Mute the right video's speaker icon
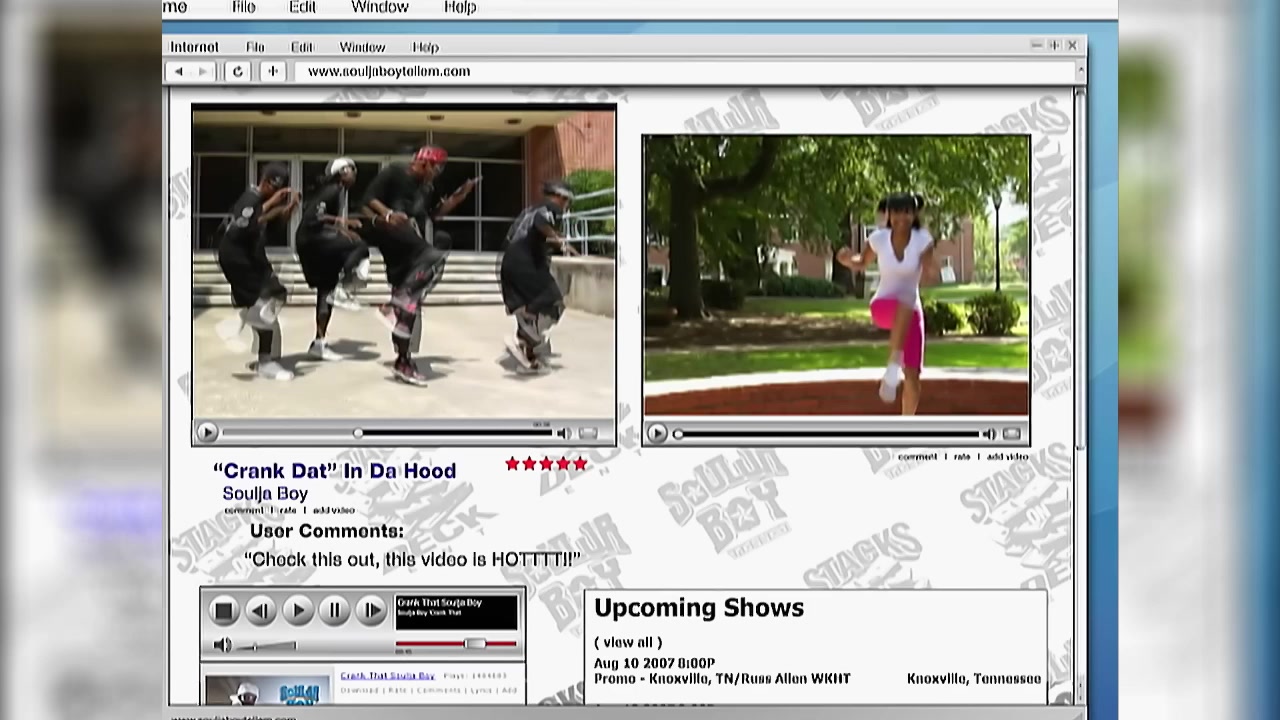Image resolution: width=1280 pixels, height=720 pixels. click(x=988, y=433)
